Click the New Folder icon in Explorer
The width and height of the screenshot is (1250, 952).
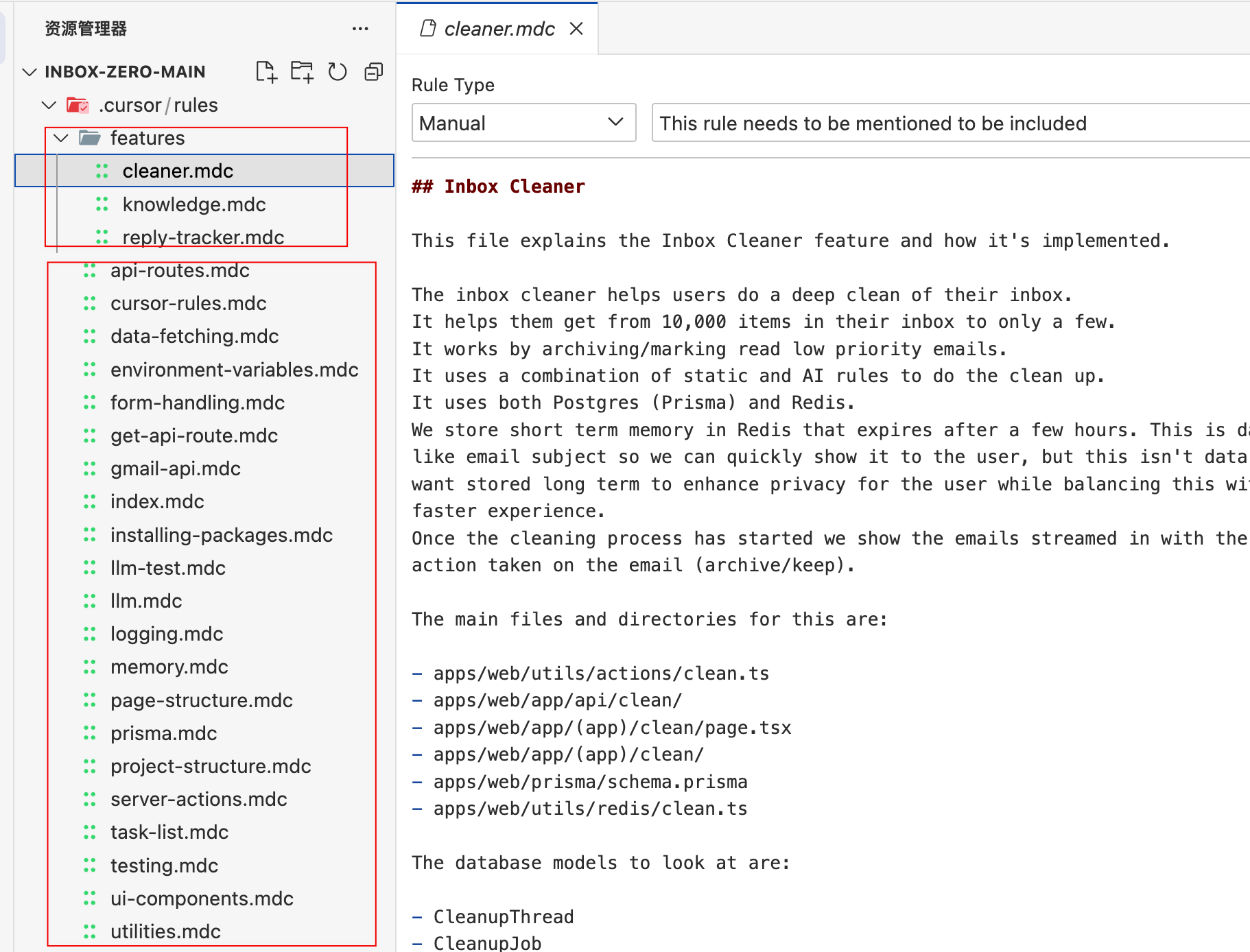click(302, 71)
